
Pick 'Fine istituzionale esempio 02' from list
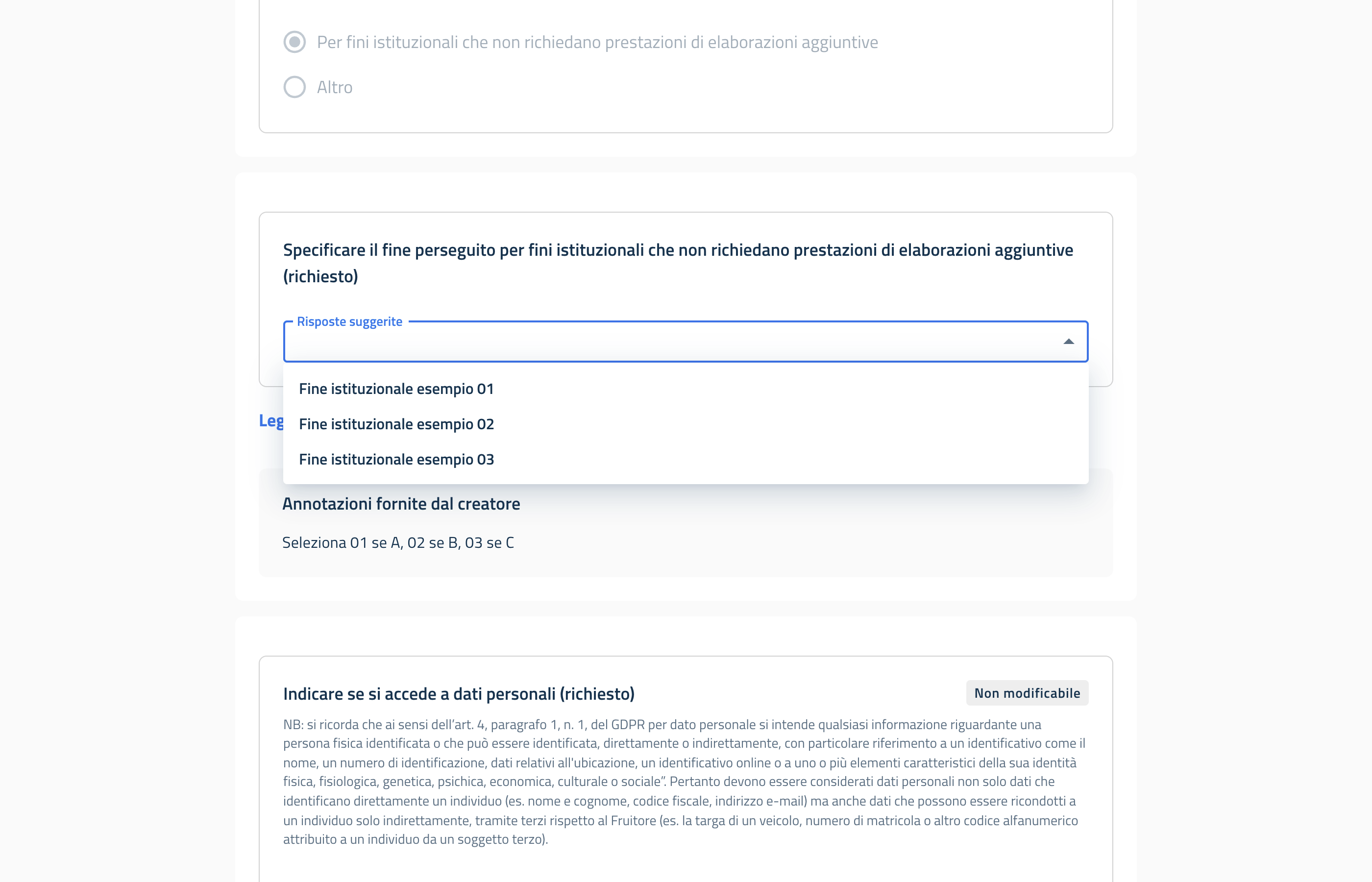pyautogui.click(x=396, y=424)
